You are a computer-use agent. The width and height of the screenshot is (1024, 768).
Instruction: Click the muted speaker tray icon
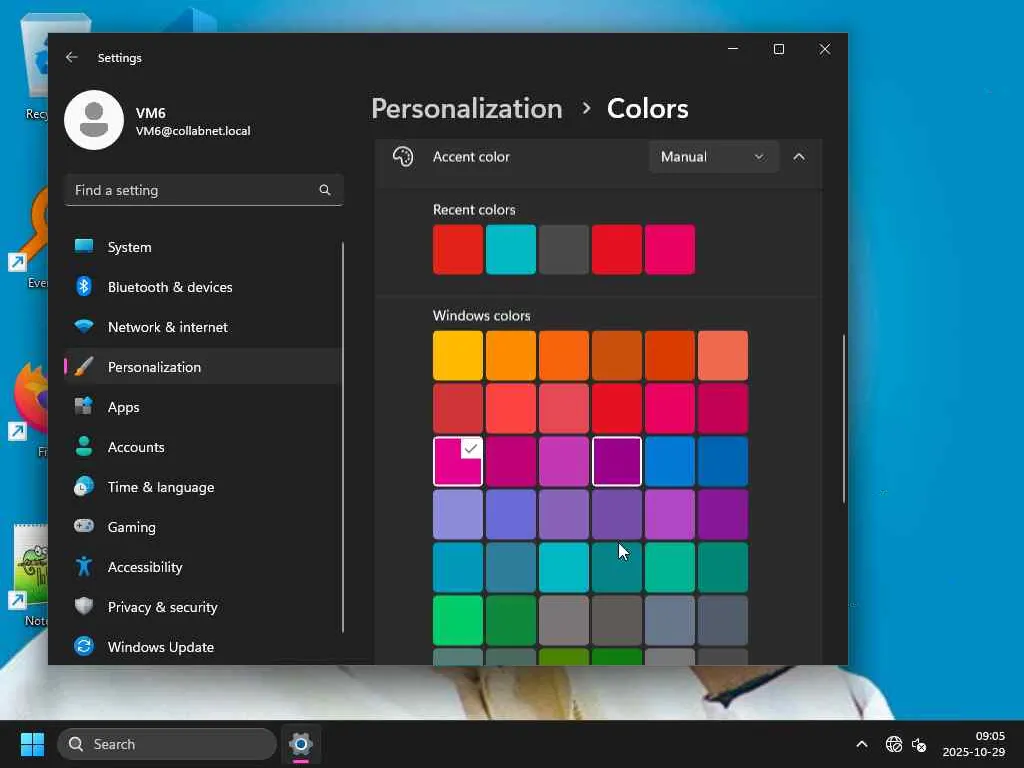pos(920,744)
